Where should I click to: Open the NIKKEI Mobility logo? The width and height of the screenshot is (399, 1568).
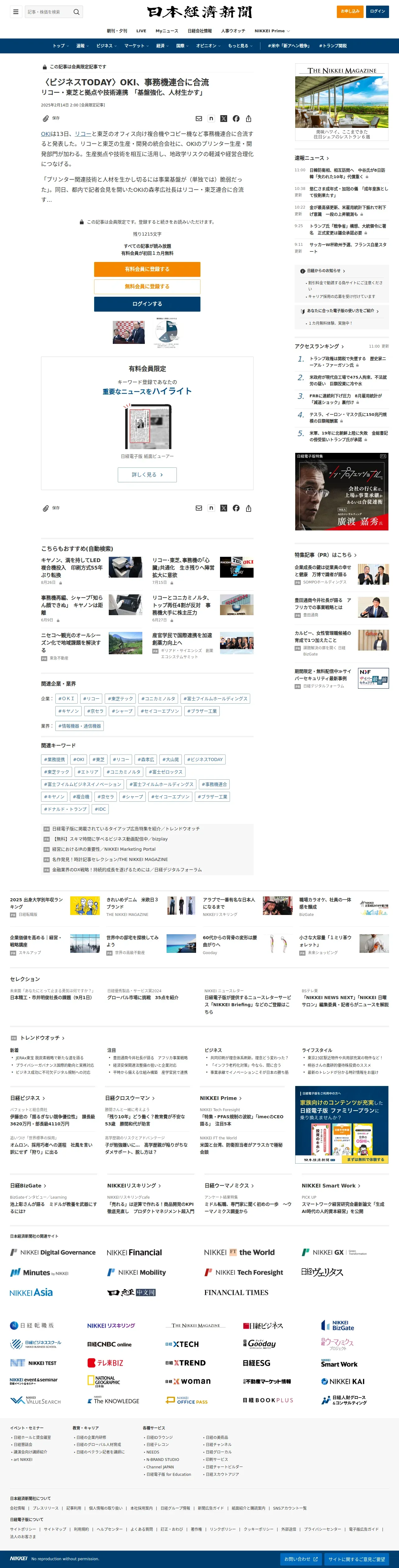click(136, 1272)
